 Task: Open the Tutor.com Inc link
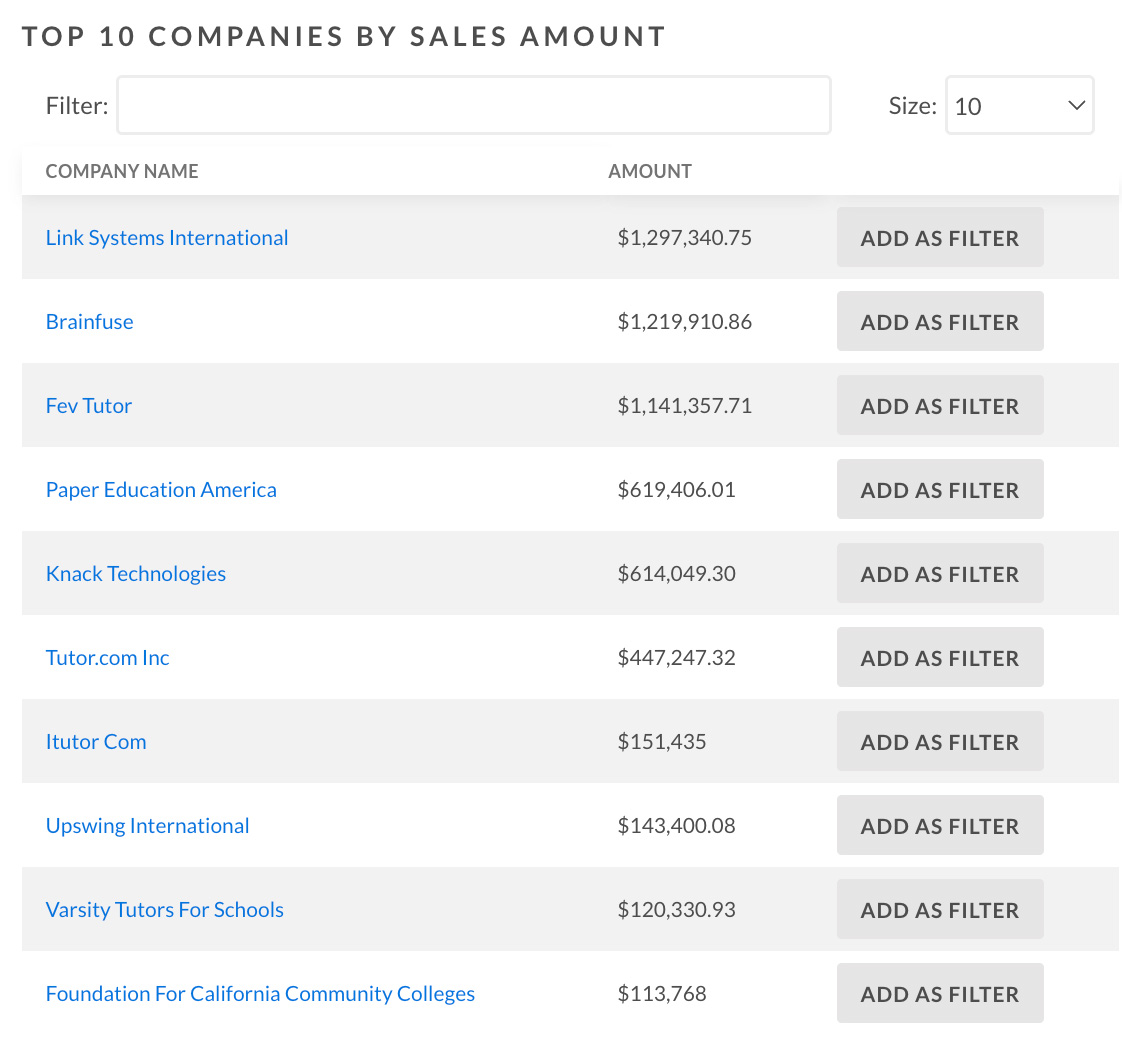108,658
